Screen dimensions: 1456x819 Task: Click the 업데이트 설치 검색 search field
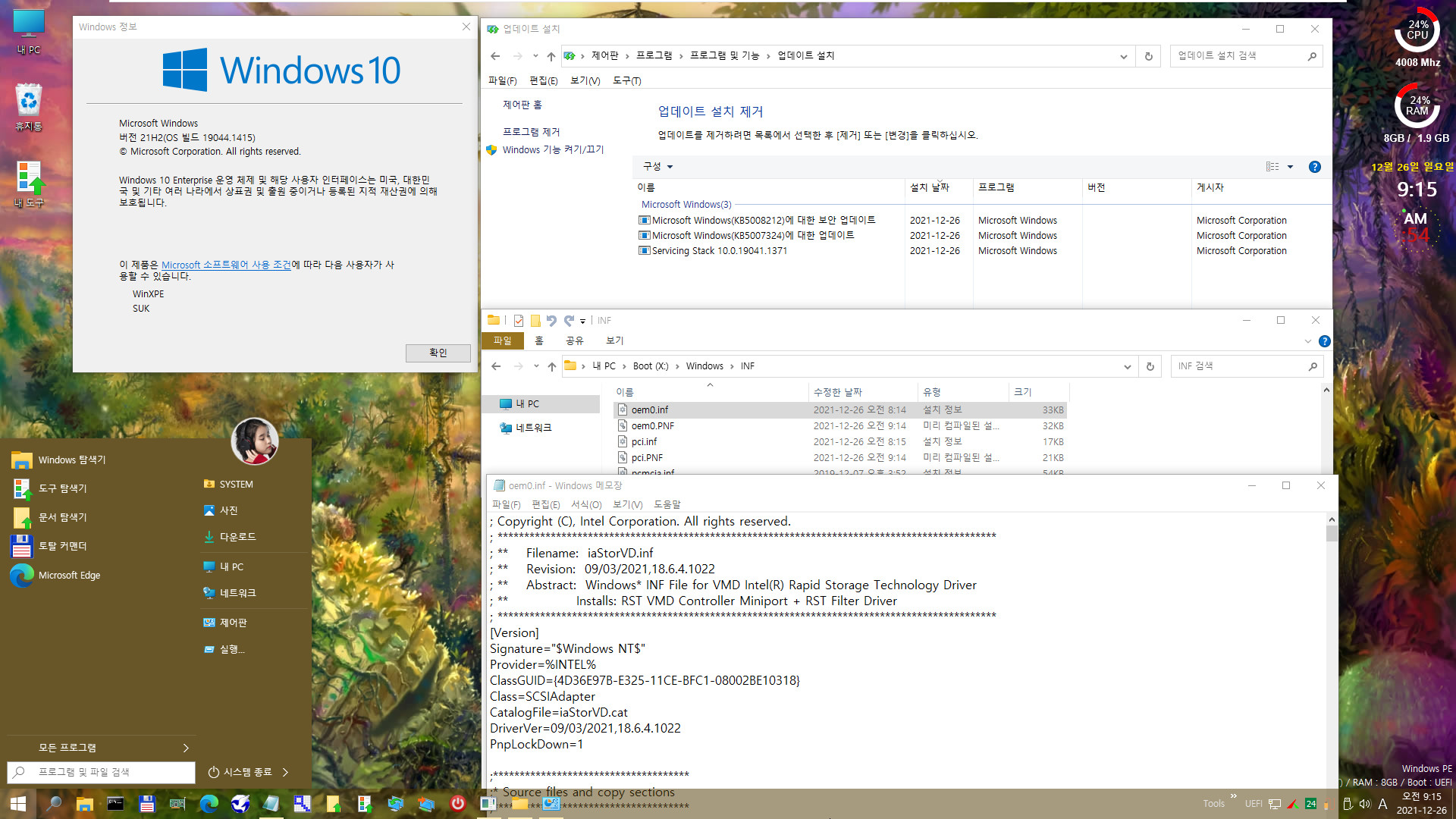(x=1246, y=56)
